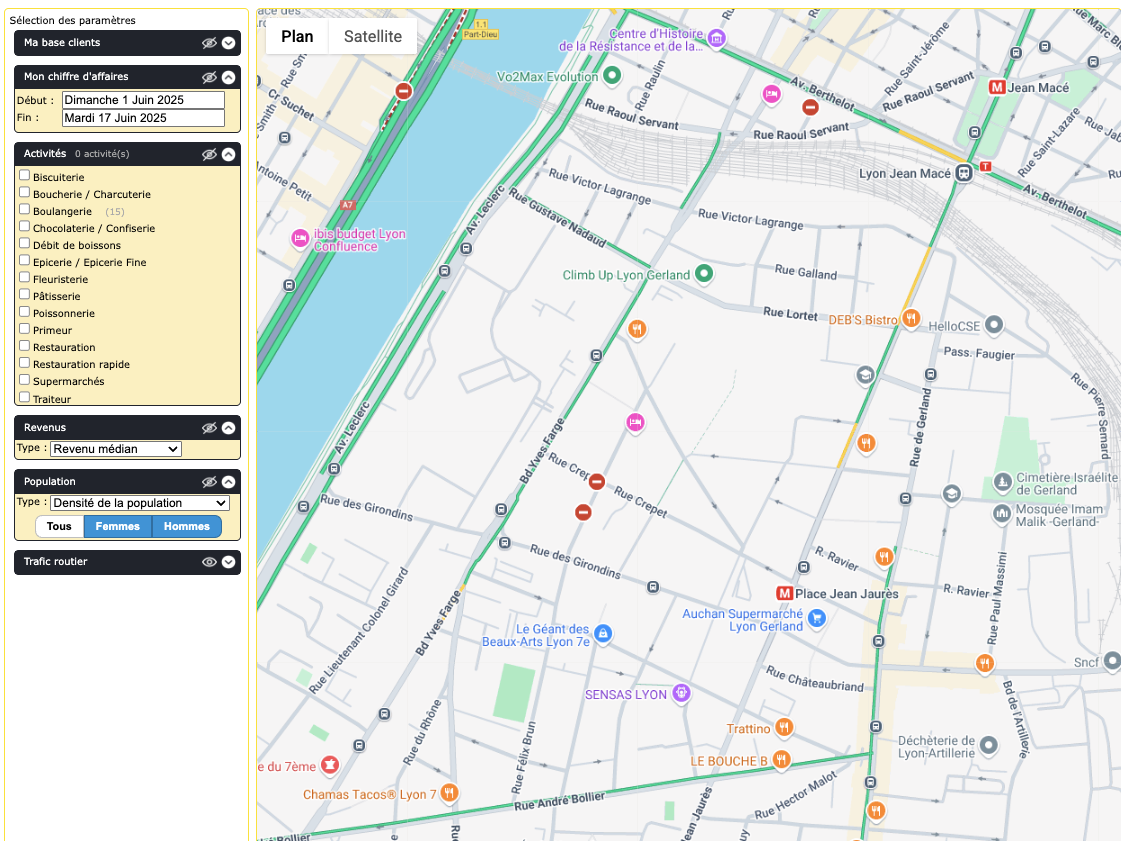Viewport: 1121px width, 841px height.
Task: Check the Fleuristerie activity
Action: (x=24, y=277)
